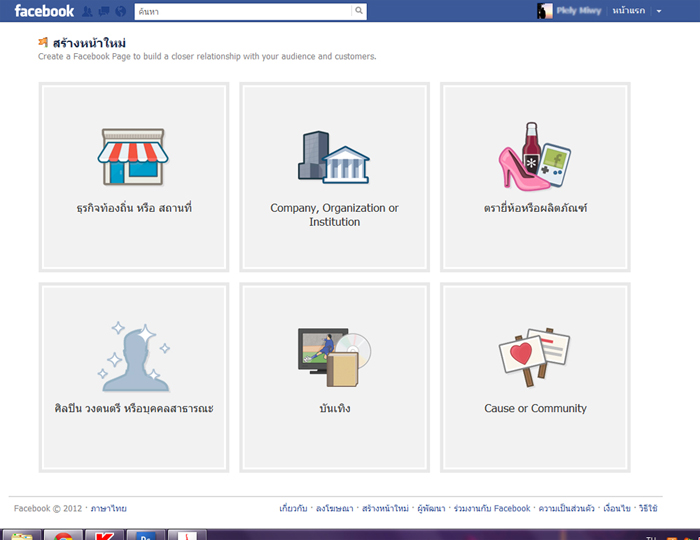Open เกี่ยวกับ footer link
700x540 pixels.
pos(293,508)
